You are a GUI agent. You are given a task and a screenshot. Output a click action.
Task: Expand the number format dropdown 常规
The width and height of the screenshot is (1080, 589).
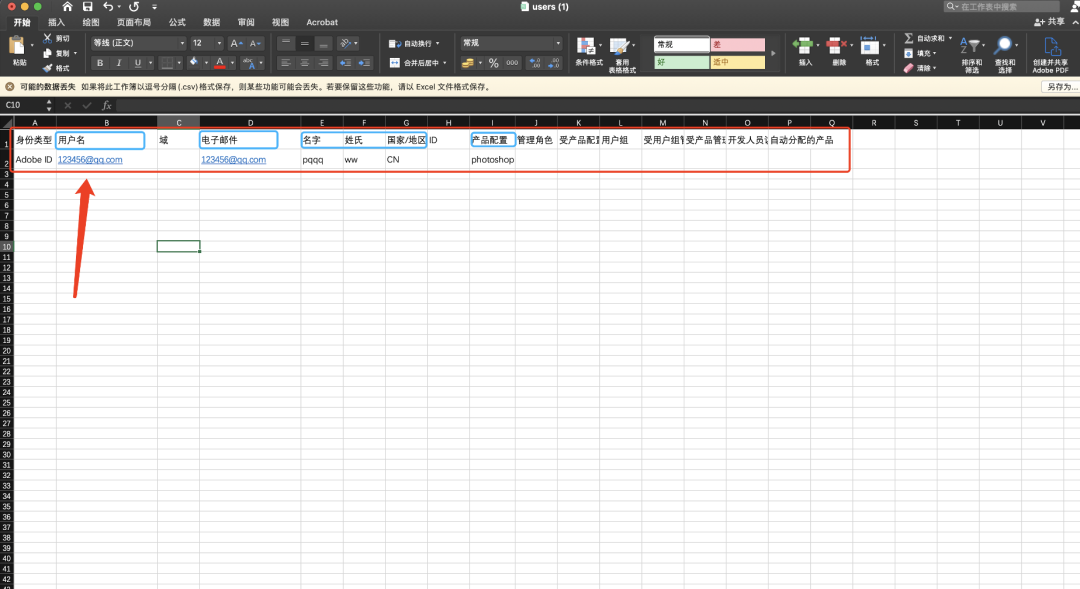[x=558, y=43]
